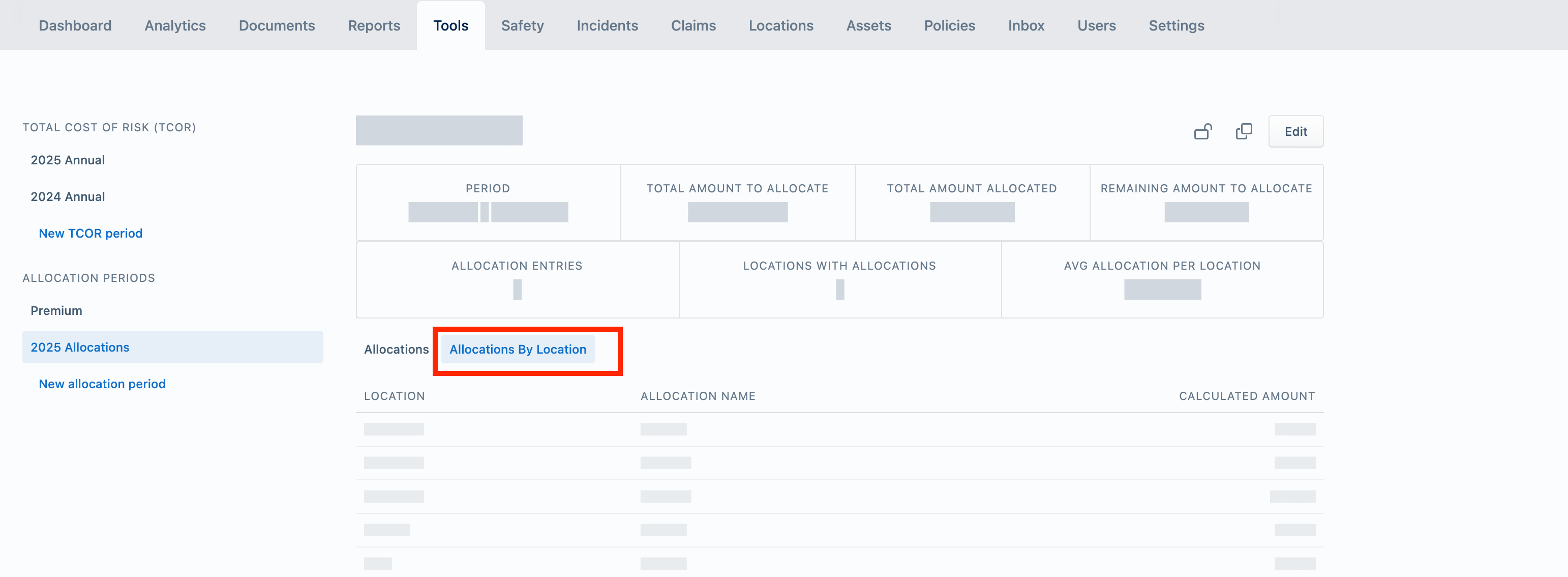1568x577 pixels.
Task: Click REMAINING AMOUNT TO ALLOCATE card
Action: (1207, 203)
